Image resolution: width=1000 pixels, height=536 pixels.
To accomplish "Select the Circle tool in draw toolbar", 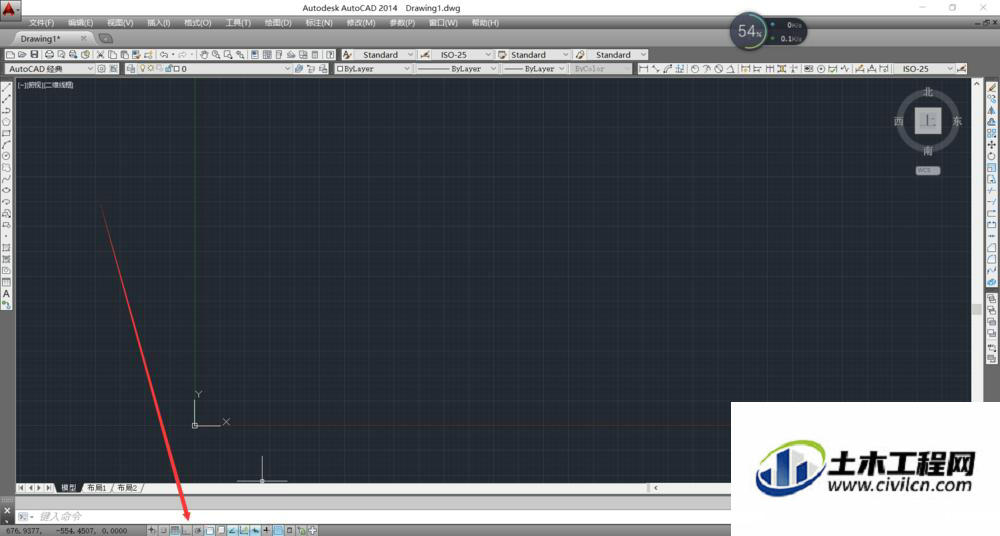I will coord(6,156).
